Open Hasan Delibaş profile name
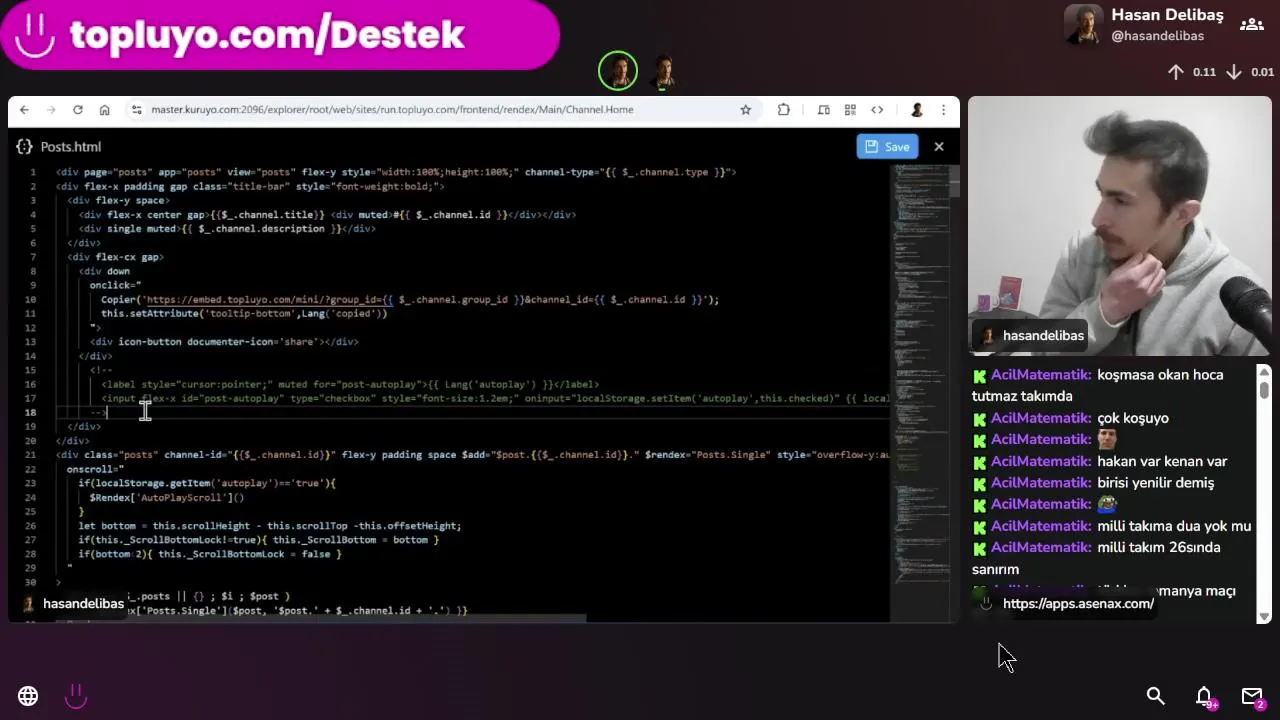Screen dimensions: 1280x720 [1167, 15]
